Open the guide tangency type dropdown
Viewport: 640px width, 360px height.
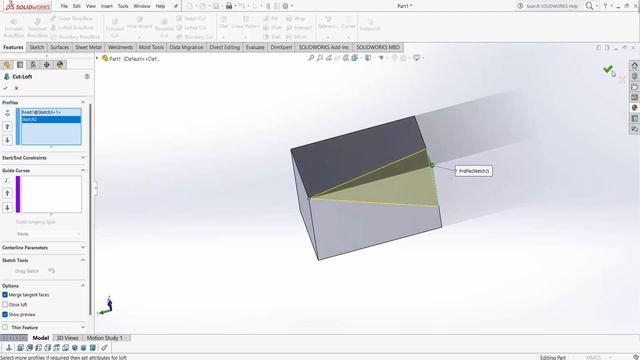49,234
